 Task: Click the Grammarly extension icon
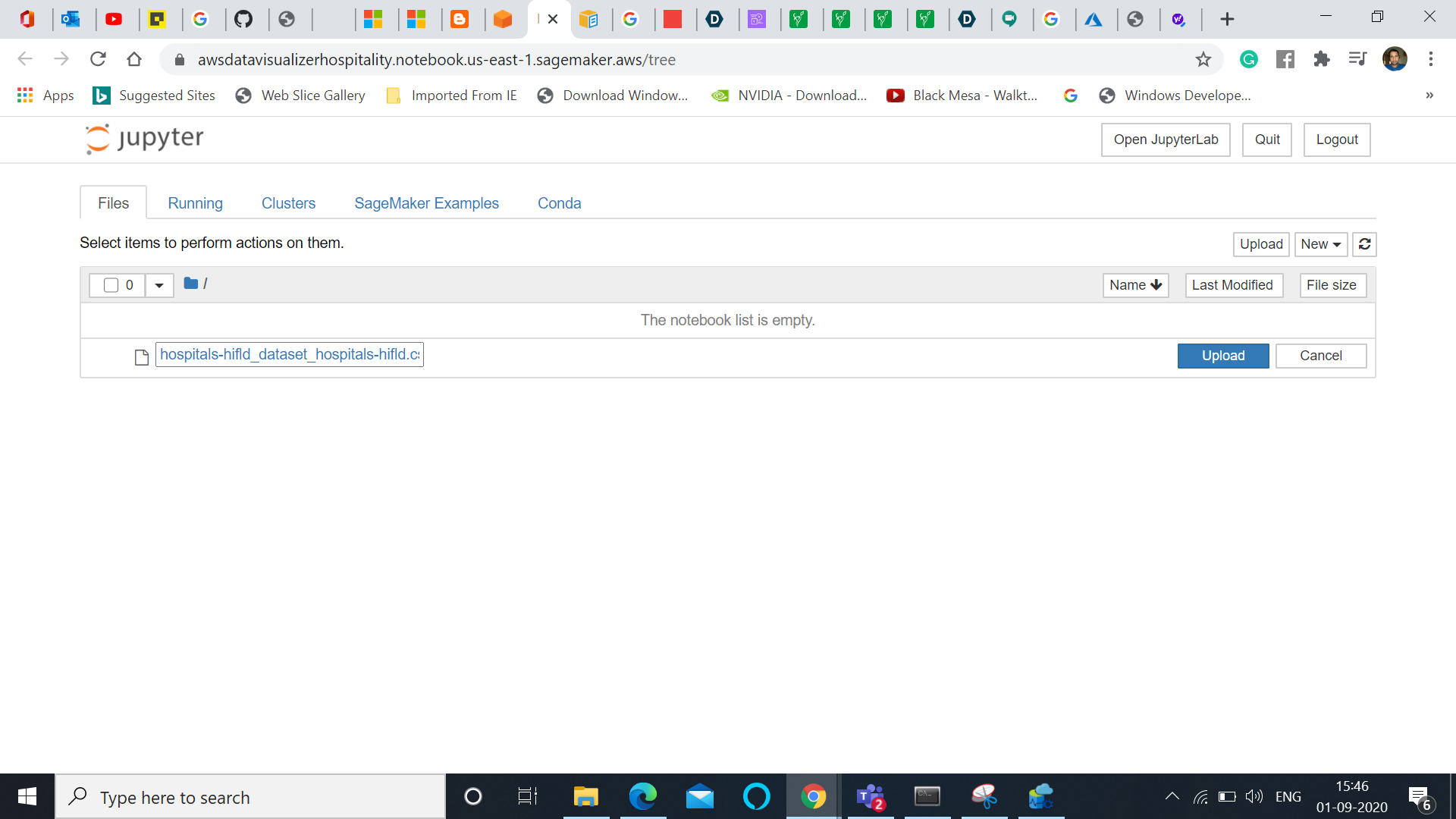[1249, 59]
